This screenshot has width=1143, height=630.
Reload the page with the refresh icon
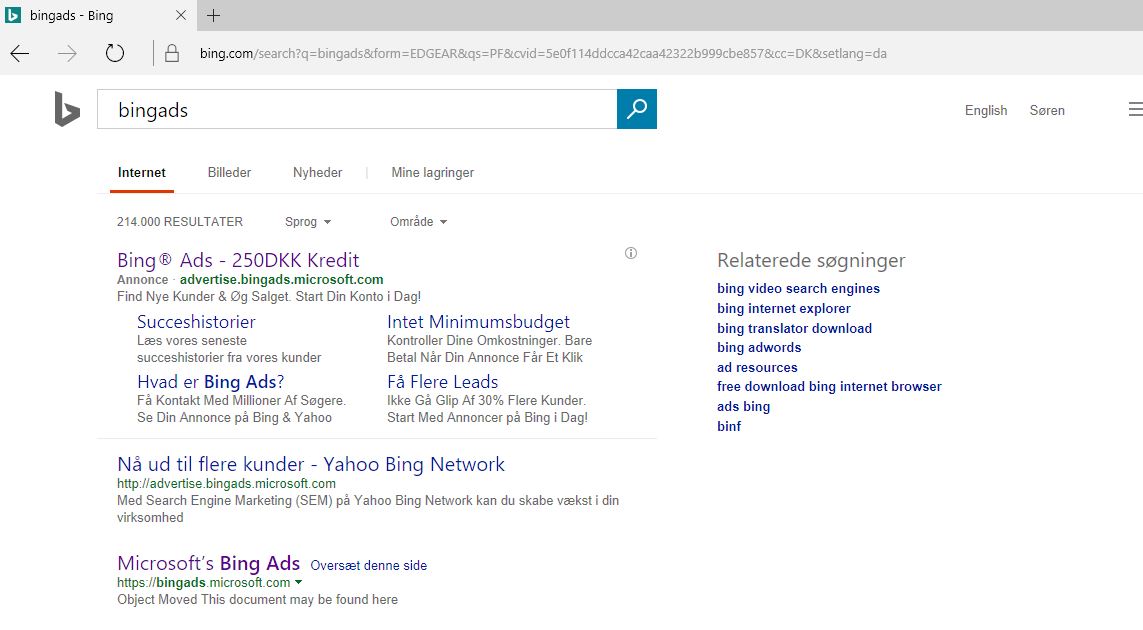coord(114,53)
